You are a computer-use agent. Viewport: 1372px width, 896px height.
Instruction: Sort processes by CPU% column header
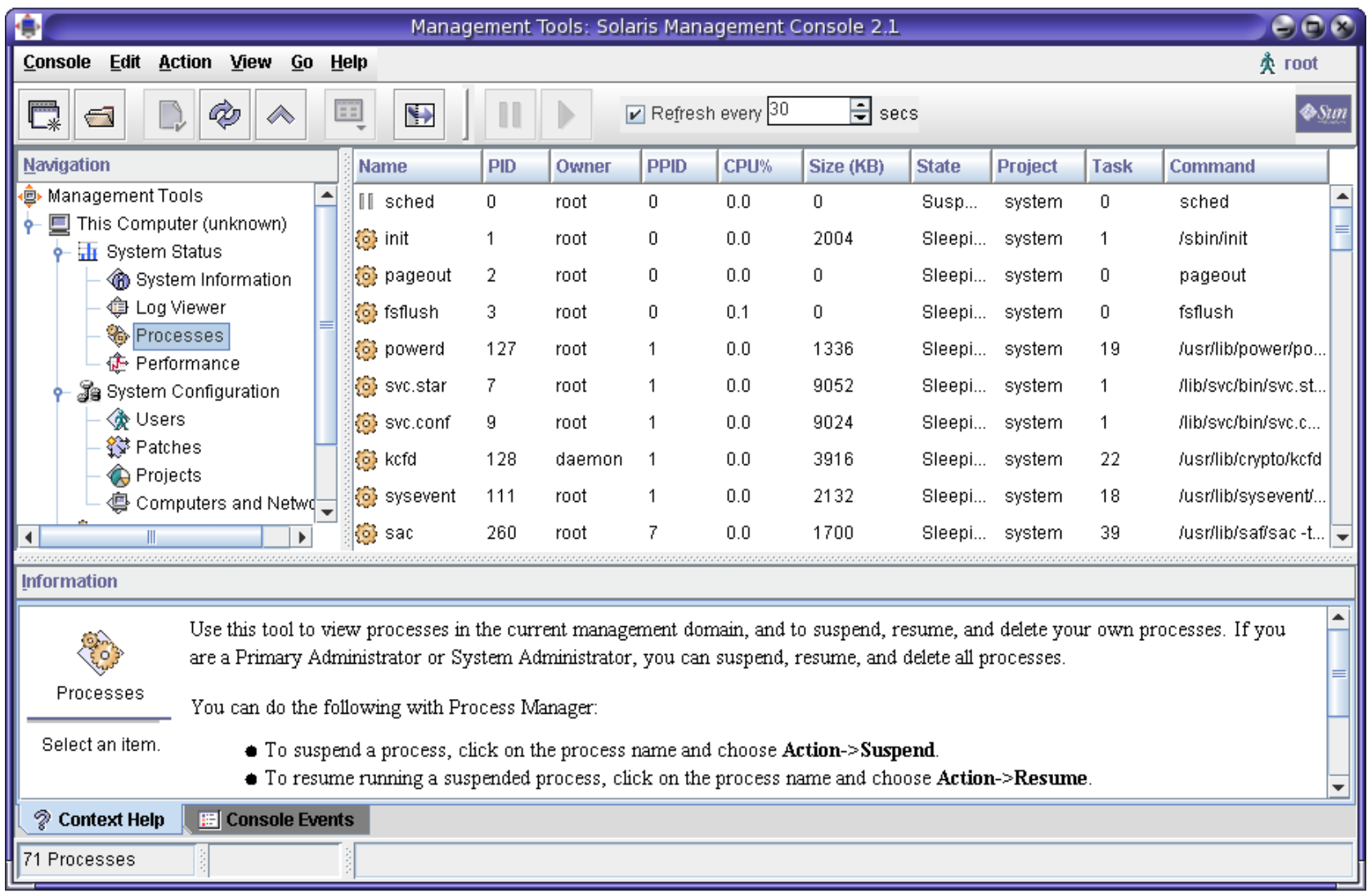(x=760, y=166)
